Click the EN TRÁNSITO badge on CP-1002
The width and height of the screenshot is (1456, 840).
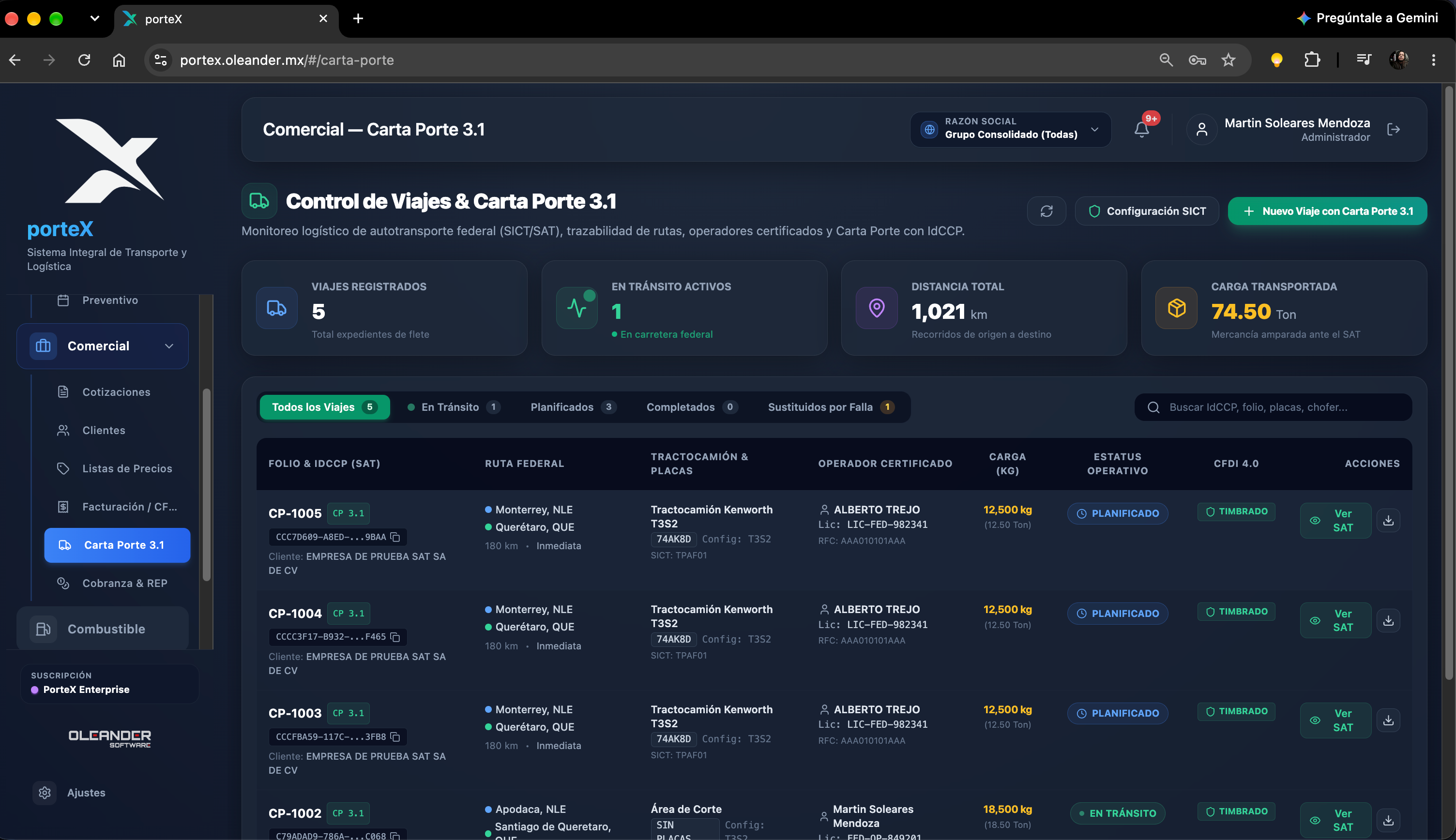(1117, 813)
